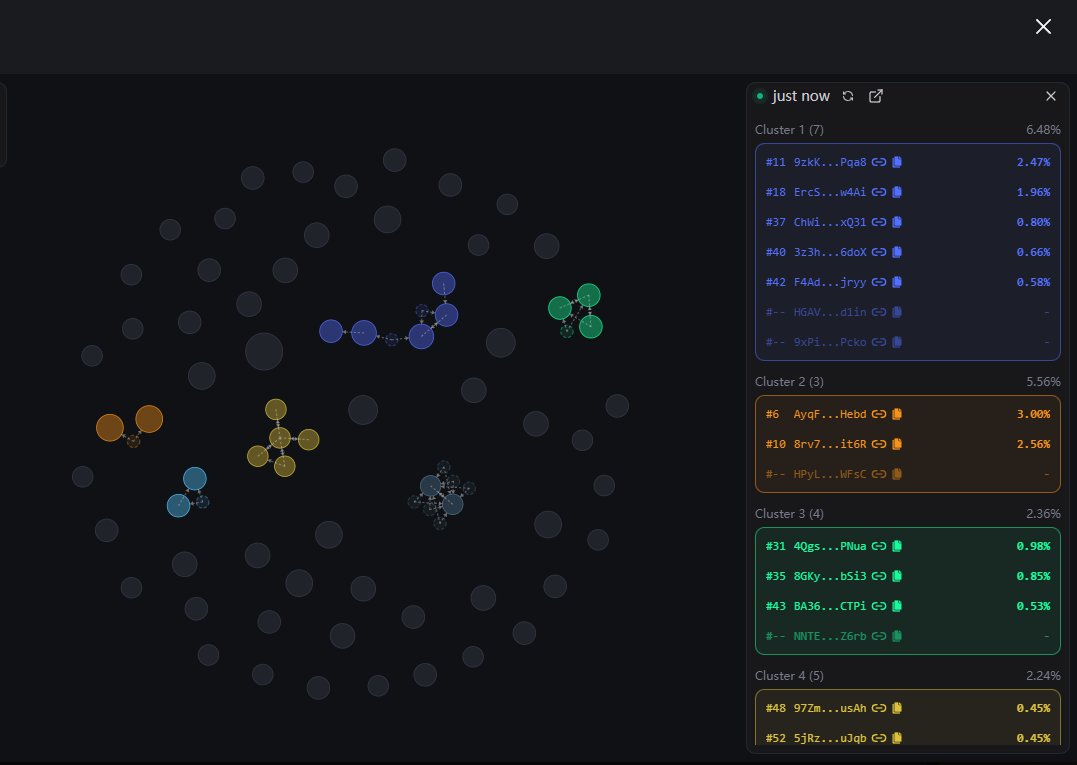Select the Cluster 2 (3) header
Viewport: 1077px width, 765px height.
click(789, 382)
